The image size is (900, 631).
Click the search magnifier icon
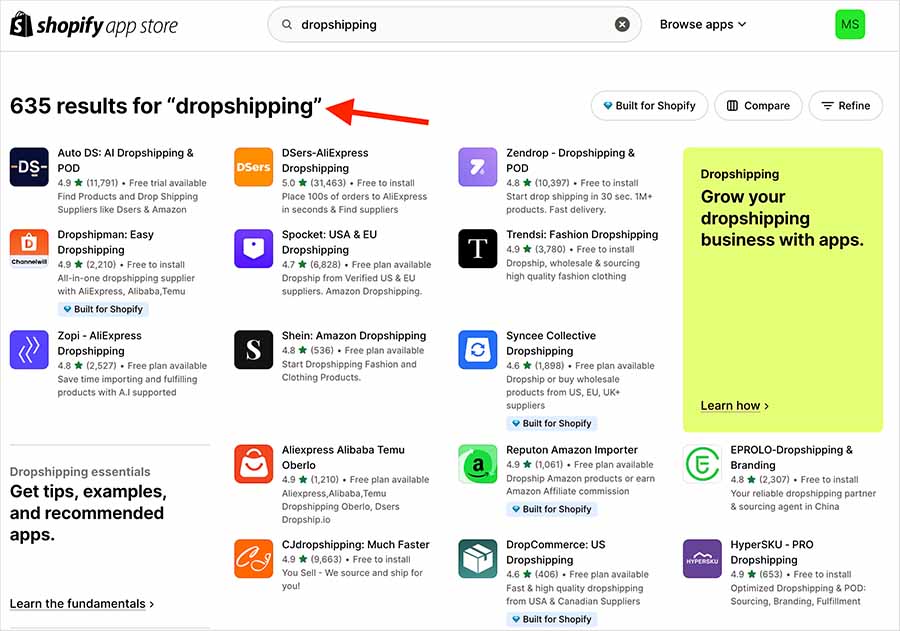coord(286,24)
